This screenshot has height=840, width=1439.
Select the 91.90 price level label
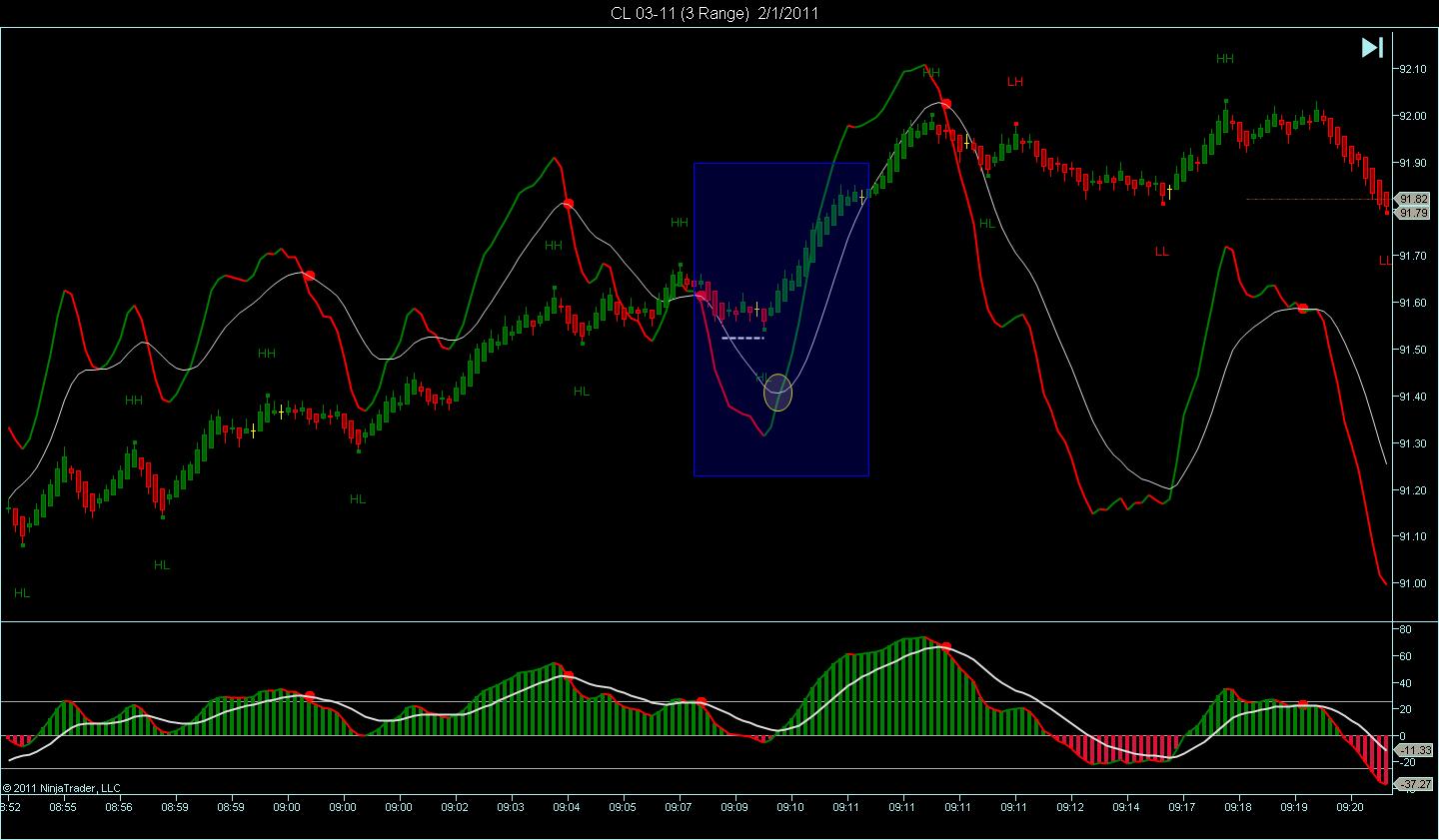pos(1413,163)
